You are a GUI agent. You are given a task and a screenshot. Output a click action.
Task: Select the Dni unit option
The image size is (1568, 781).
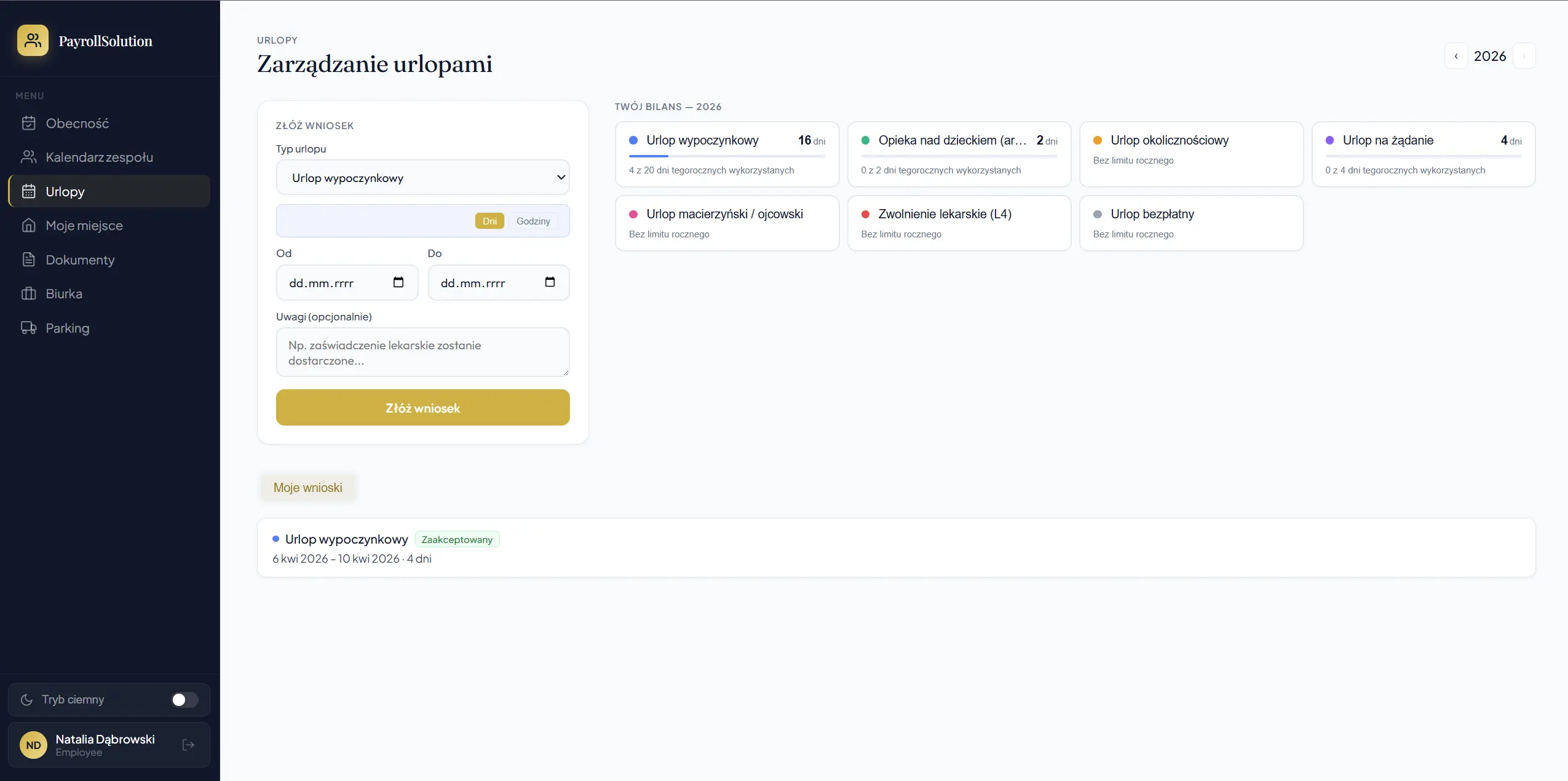(x=489, y=221)
